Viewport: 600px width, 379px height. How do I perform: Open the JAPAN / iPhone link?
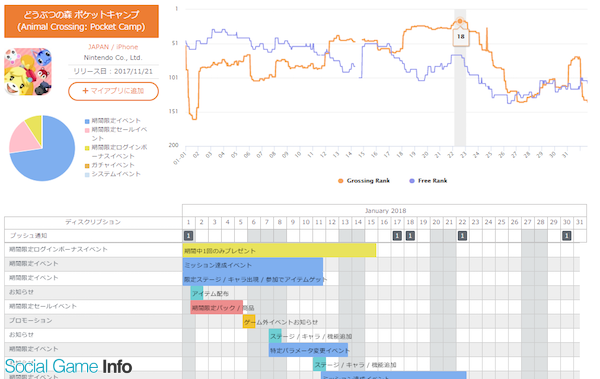coord(113,47)
